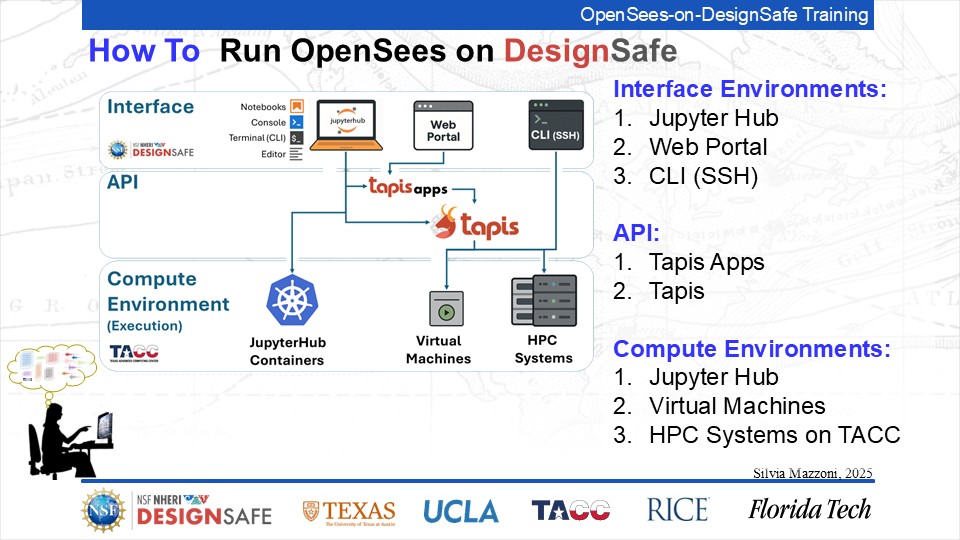Click the Console icon in Interface list
960x540 pixels.
296,122
